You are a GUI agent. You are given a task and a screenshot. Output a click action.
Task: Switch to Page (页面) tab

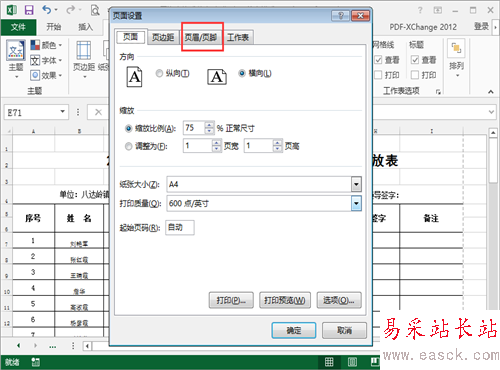(x=130, y=37)
